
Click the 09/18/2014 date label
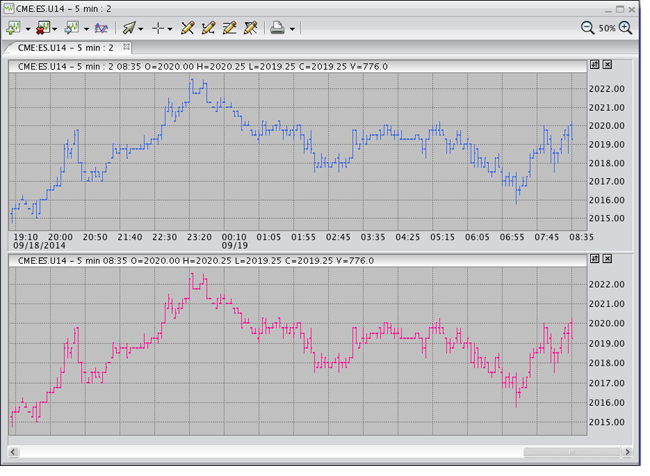[39, 245]
